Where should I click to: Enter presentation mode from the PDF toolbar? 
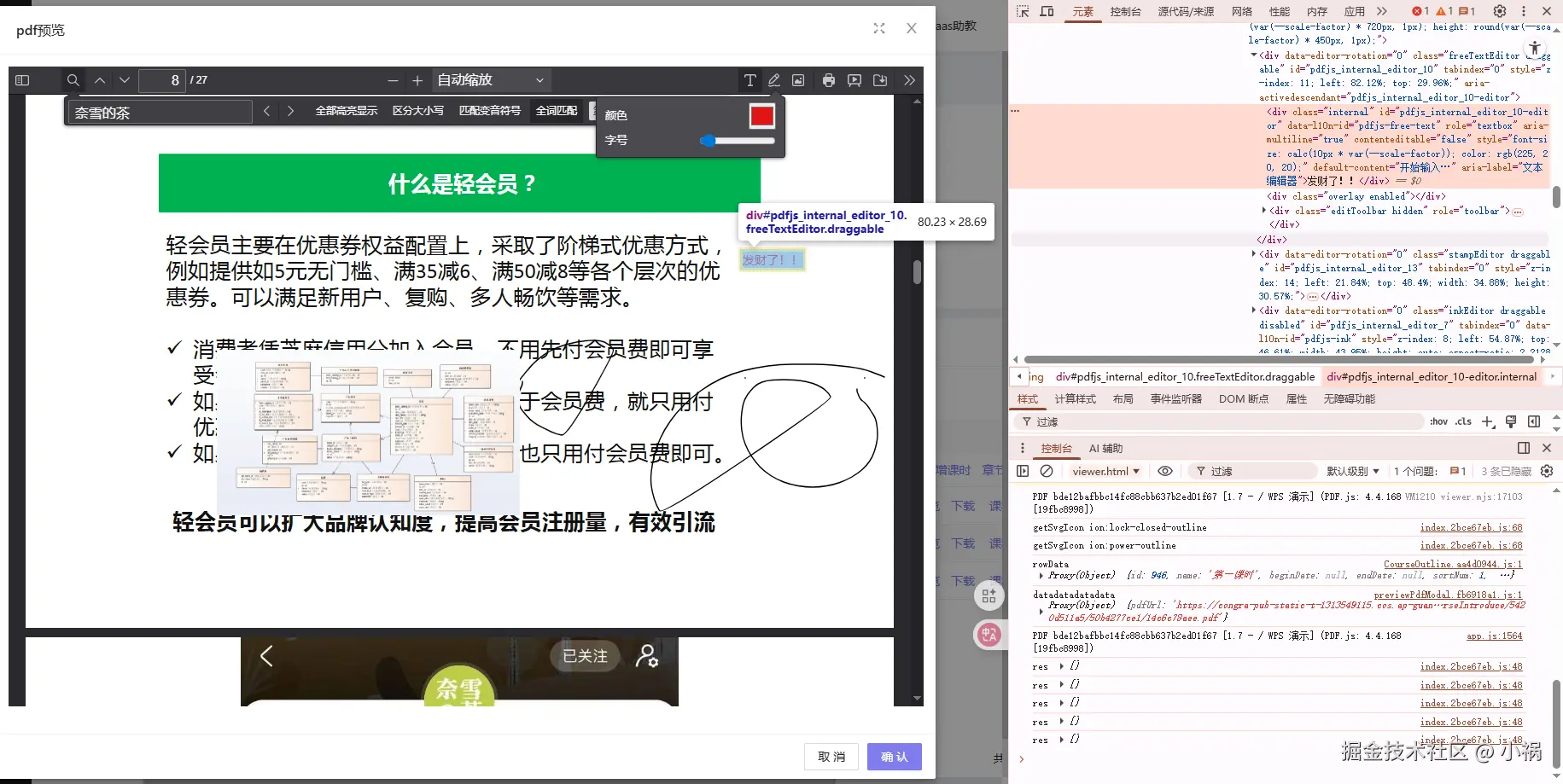(x=854, y=80)
